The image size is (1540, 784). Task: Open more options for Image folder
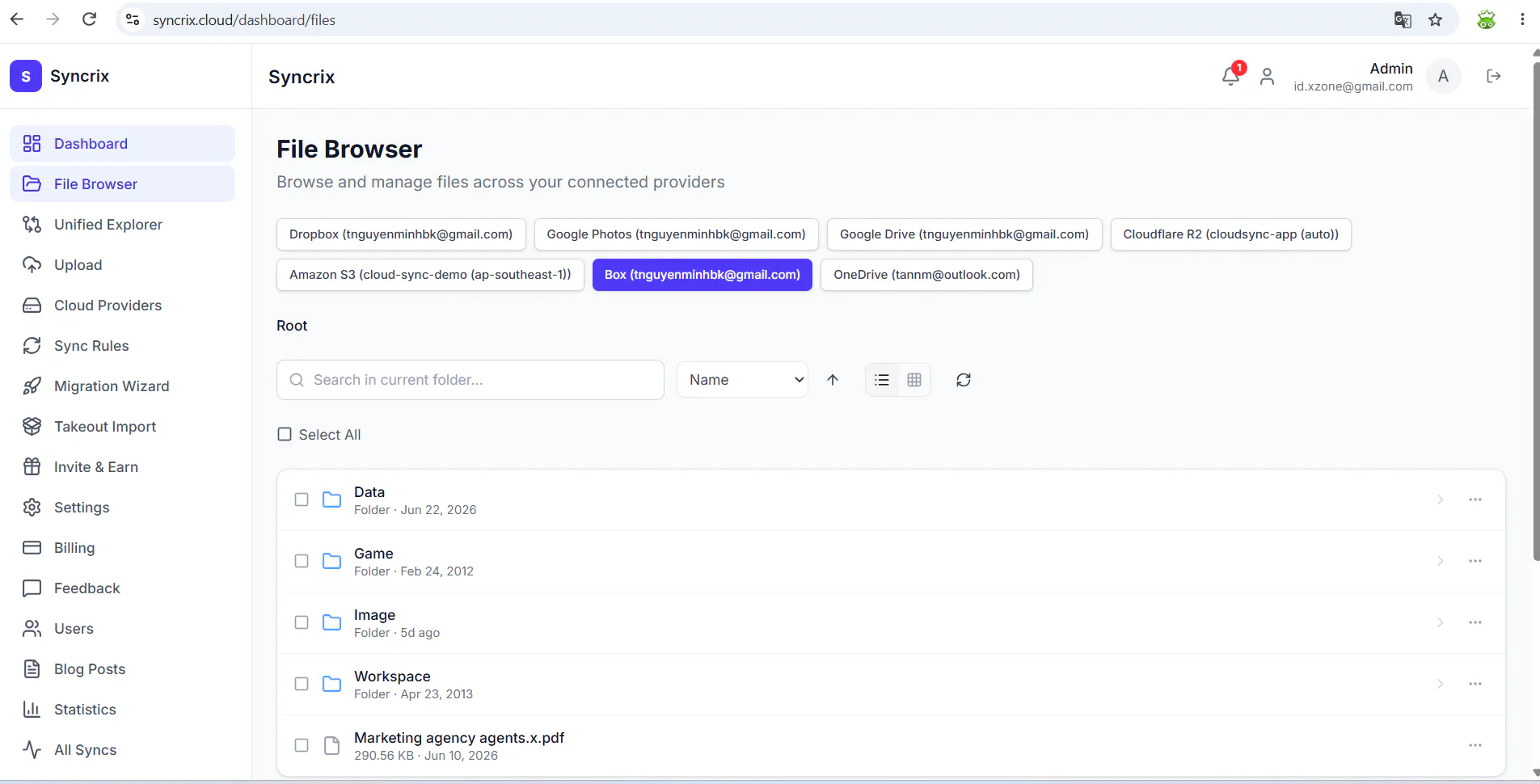[x=1475, y=622]
